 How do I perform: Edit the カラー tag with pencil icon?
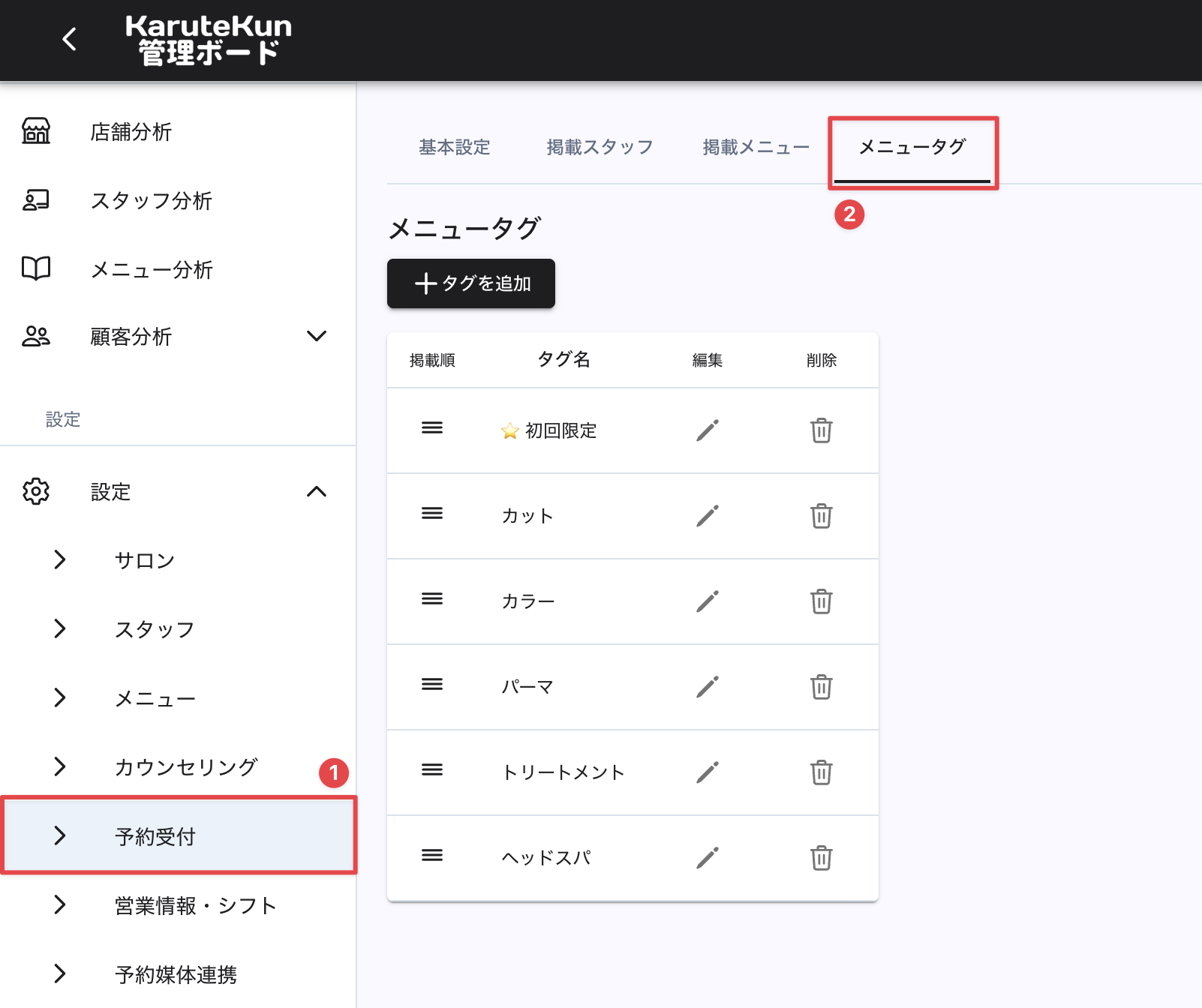pyautogui.click(x=708, y=601)
